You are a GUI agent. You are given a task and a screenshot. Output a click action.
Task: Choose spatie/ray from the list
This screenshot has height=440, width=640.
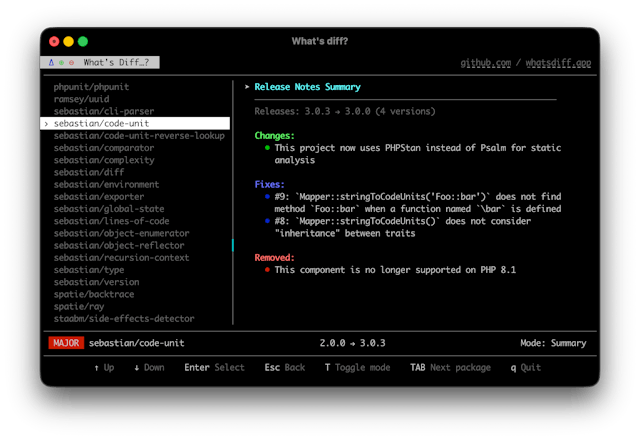click(x=79, y=306)
